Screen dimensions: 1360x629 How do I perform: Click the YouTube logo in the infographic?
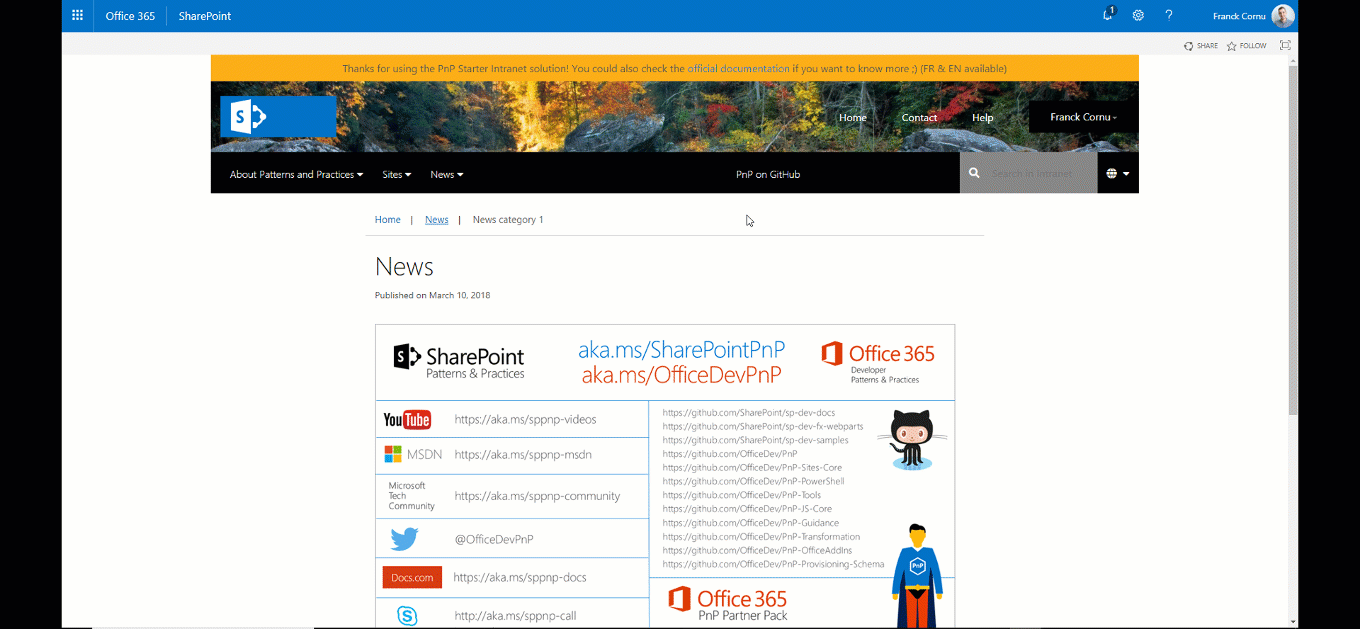coord(407,420)
